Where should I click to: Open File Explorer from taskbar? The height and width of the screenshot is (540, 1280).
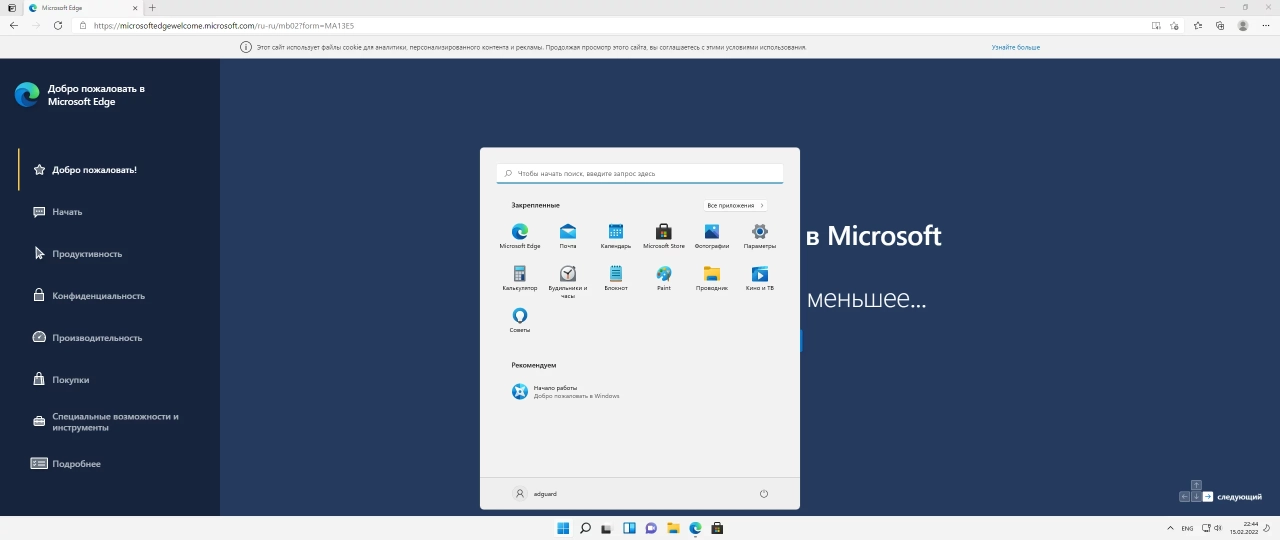(x=673, y=528)
